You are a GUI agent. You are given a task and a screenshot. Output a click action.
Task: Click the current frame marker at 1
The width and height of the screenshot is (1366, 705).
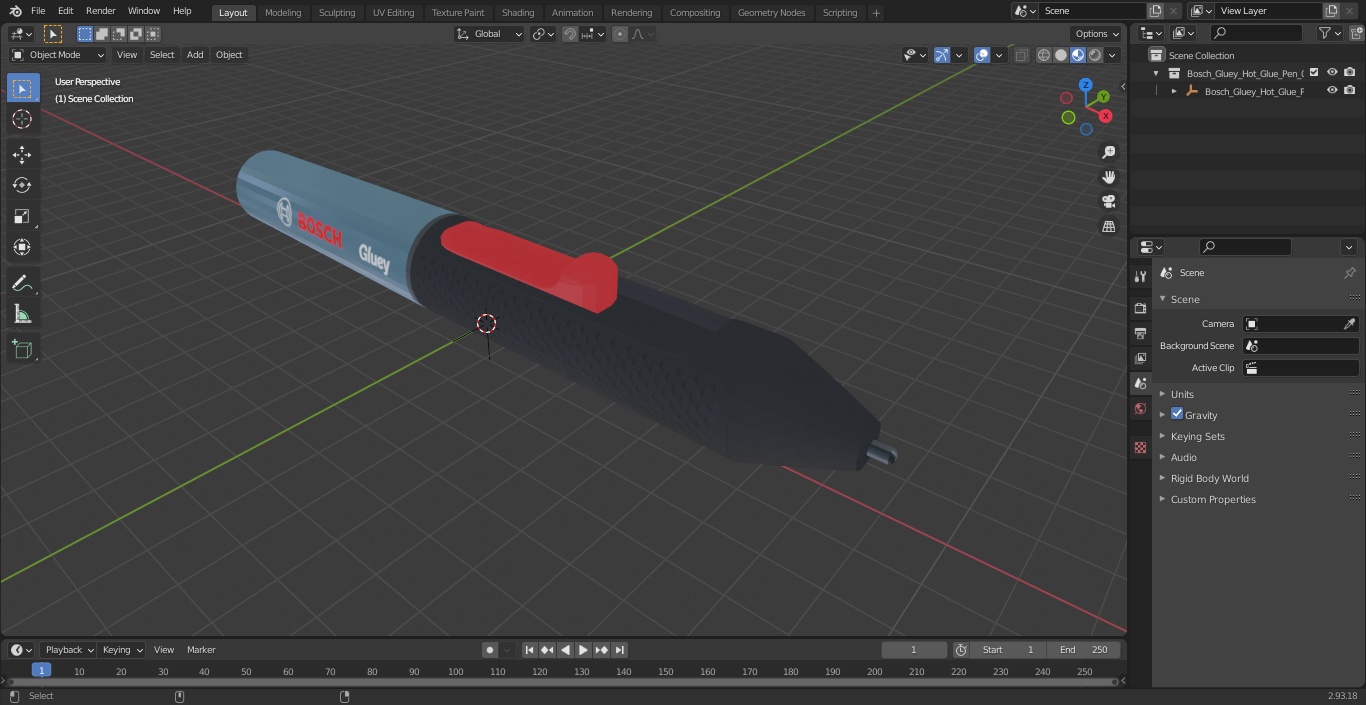[41, 671]
